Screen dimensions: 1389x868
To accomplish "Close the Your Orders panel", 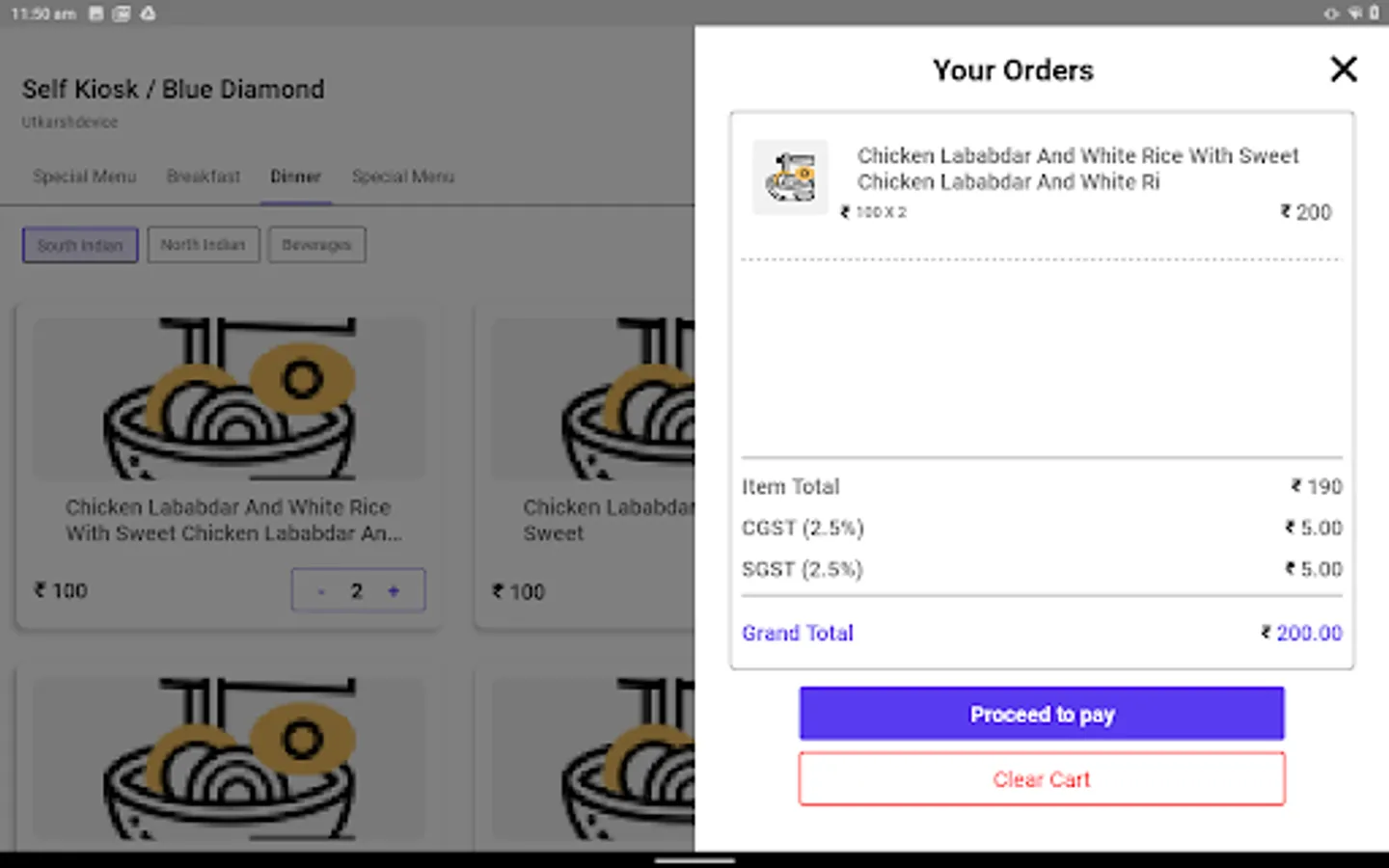I will pos(1343,69).
